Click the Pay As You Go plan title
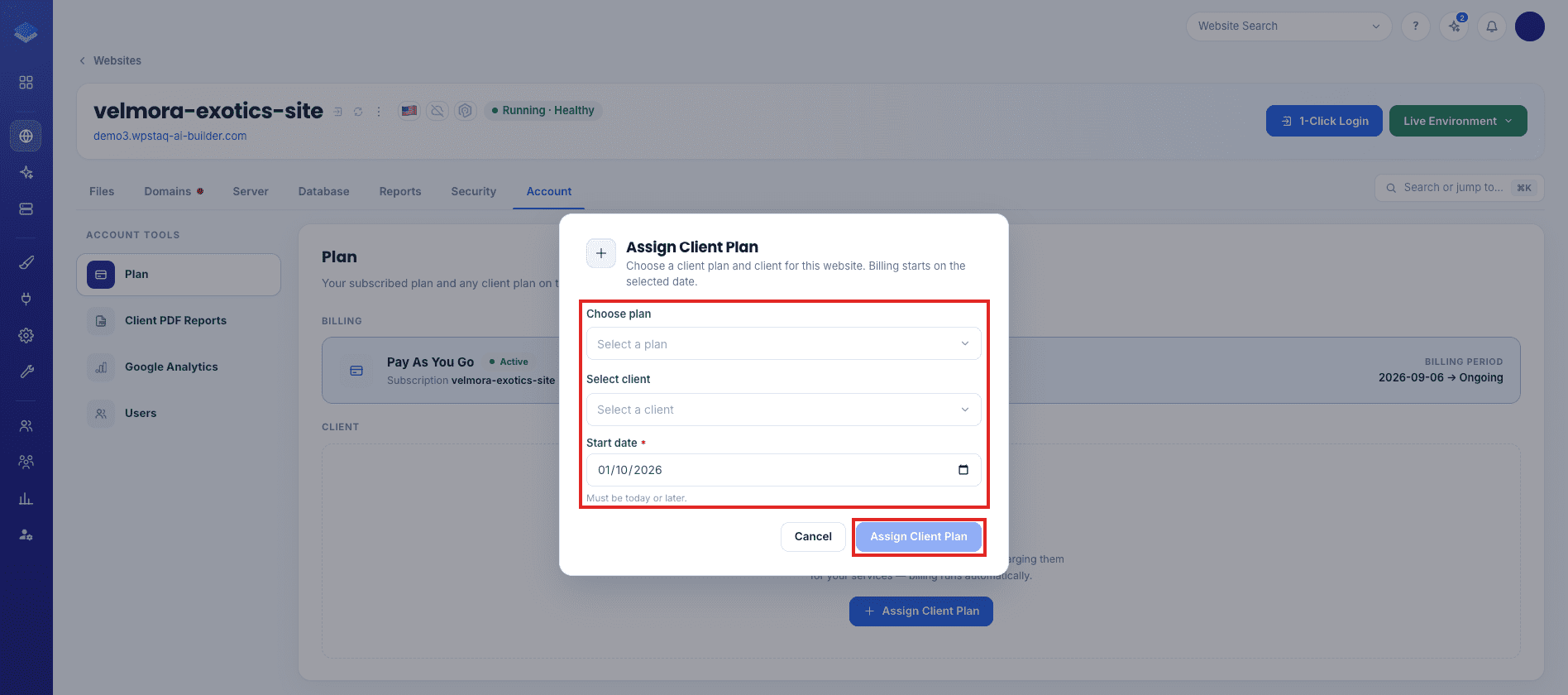 tap(430, 362)
